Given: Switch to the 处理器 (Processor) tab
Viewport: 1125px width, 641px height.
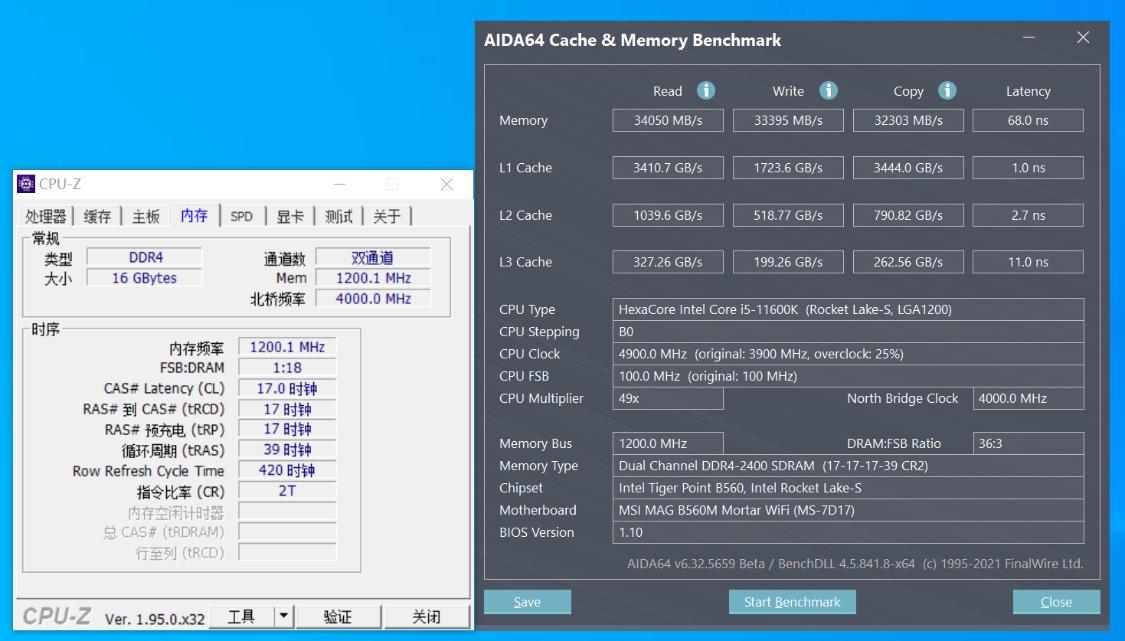Looking at the screenshot, I should click(x=47, y=215).
